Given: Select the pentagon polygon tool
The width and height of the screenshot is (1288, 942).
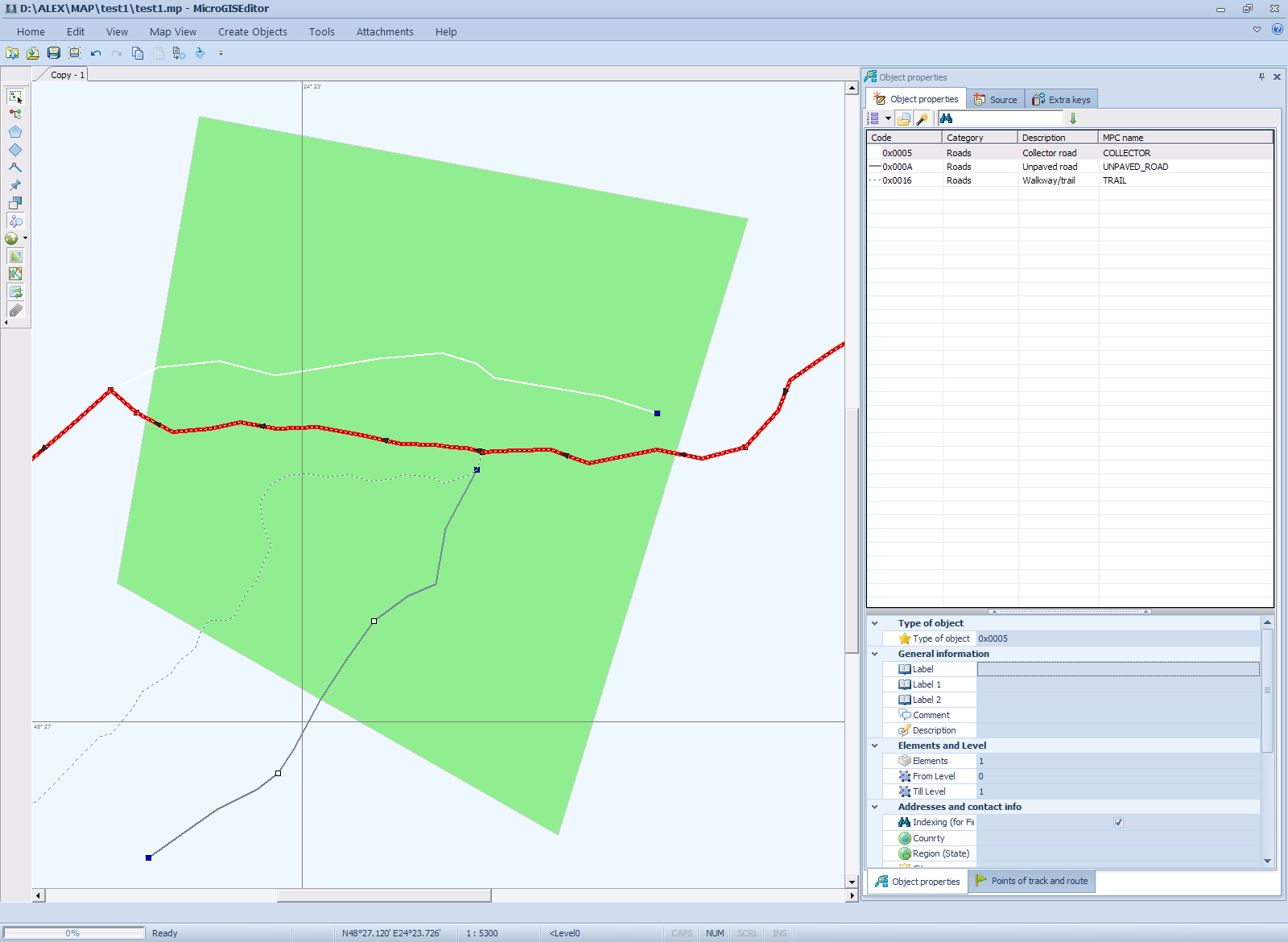Looking at the screenshot, I should tap(15, 132).
